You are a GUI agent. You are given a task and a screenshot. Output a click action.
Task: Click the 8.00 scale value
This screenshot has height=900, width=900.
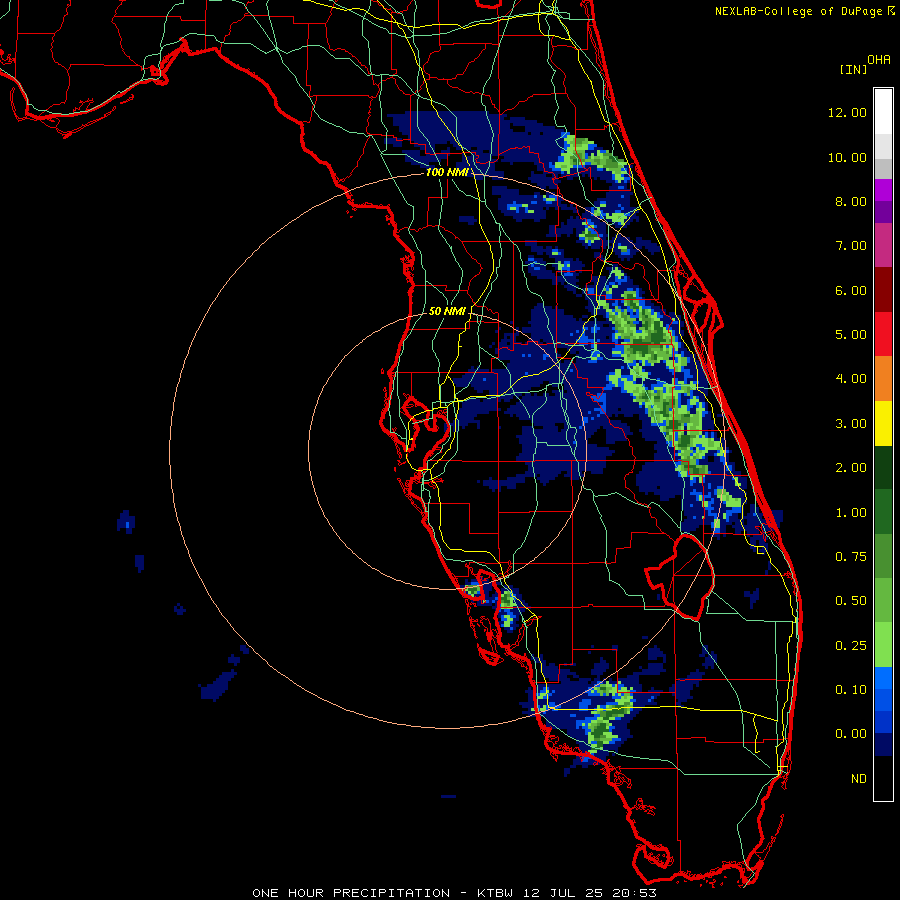click(x=851, y=201)
